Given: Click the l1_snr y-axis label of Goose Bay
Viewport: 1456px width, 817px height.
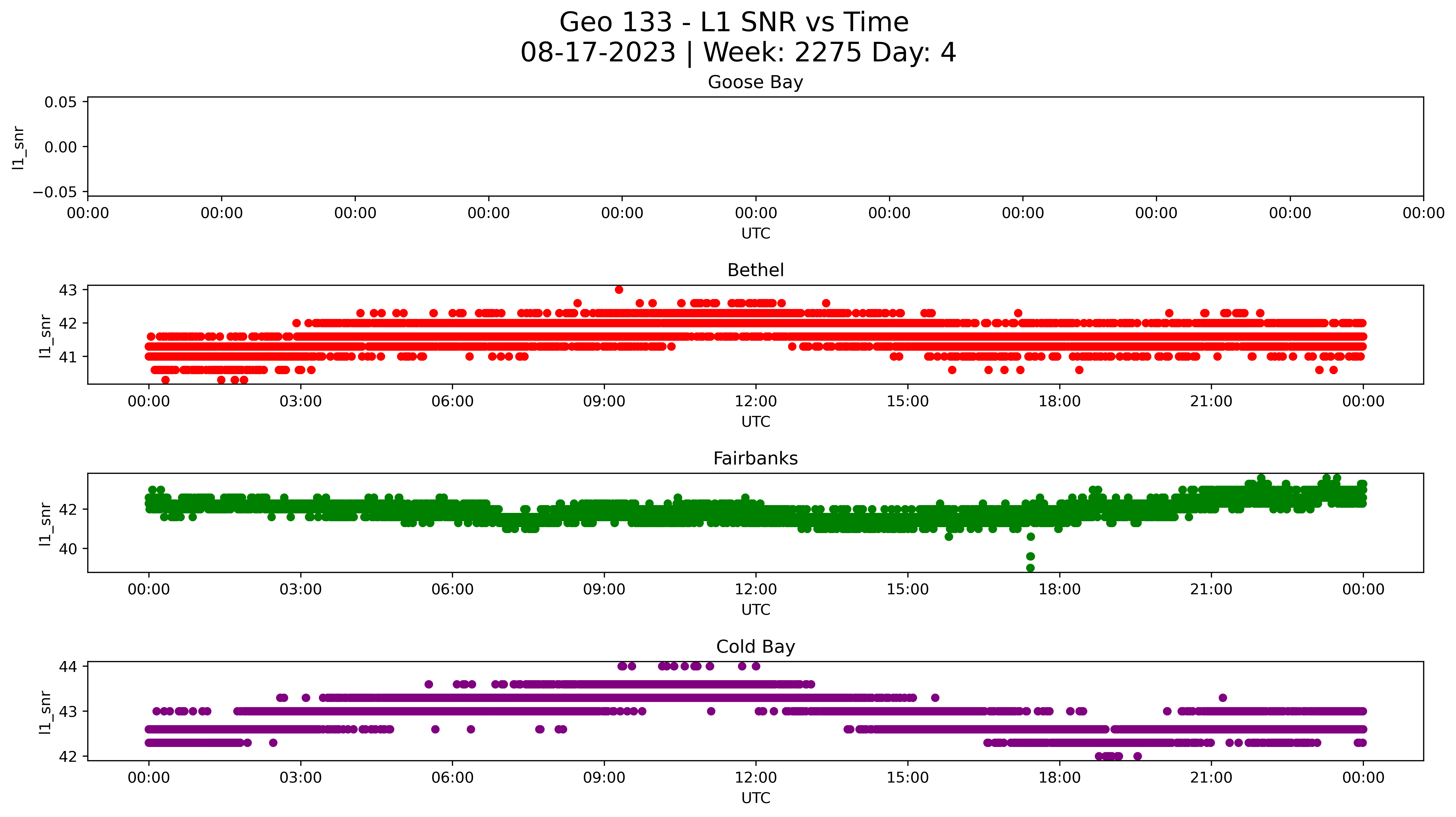Looking at the screenshot, I should point(19,148).
